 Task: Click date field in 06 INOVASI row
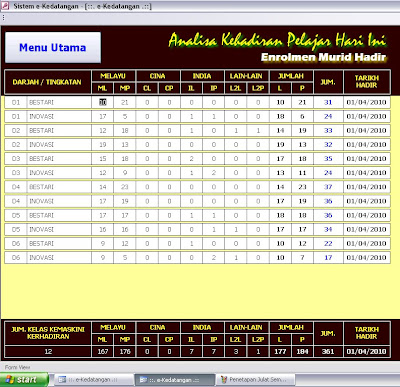click(x=367, y=258)
